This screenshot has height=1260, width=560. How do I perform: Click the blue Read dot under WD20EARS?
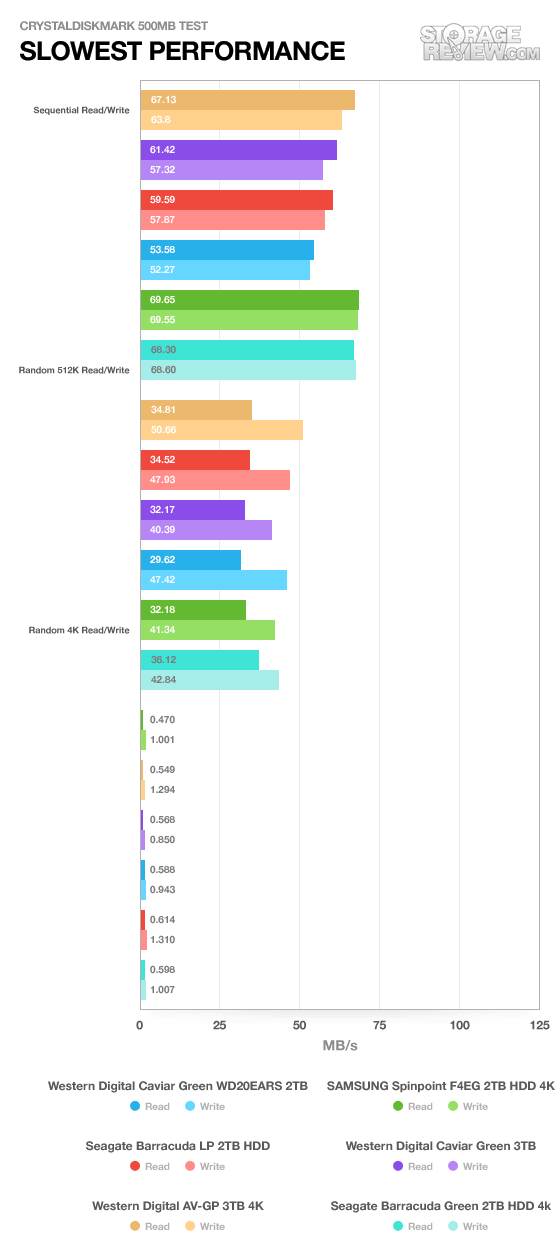tap(136, 1106)
